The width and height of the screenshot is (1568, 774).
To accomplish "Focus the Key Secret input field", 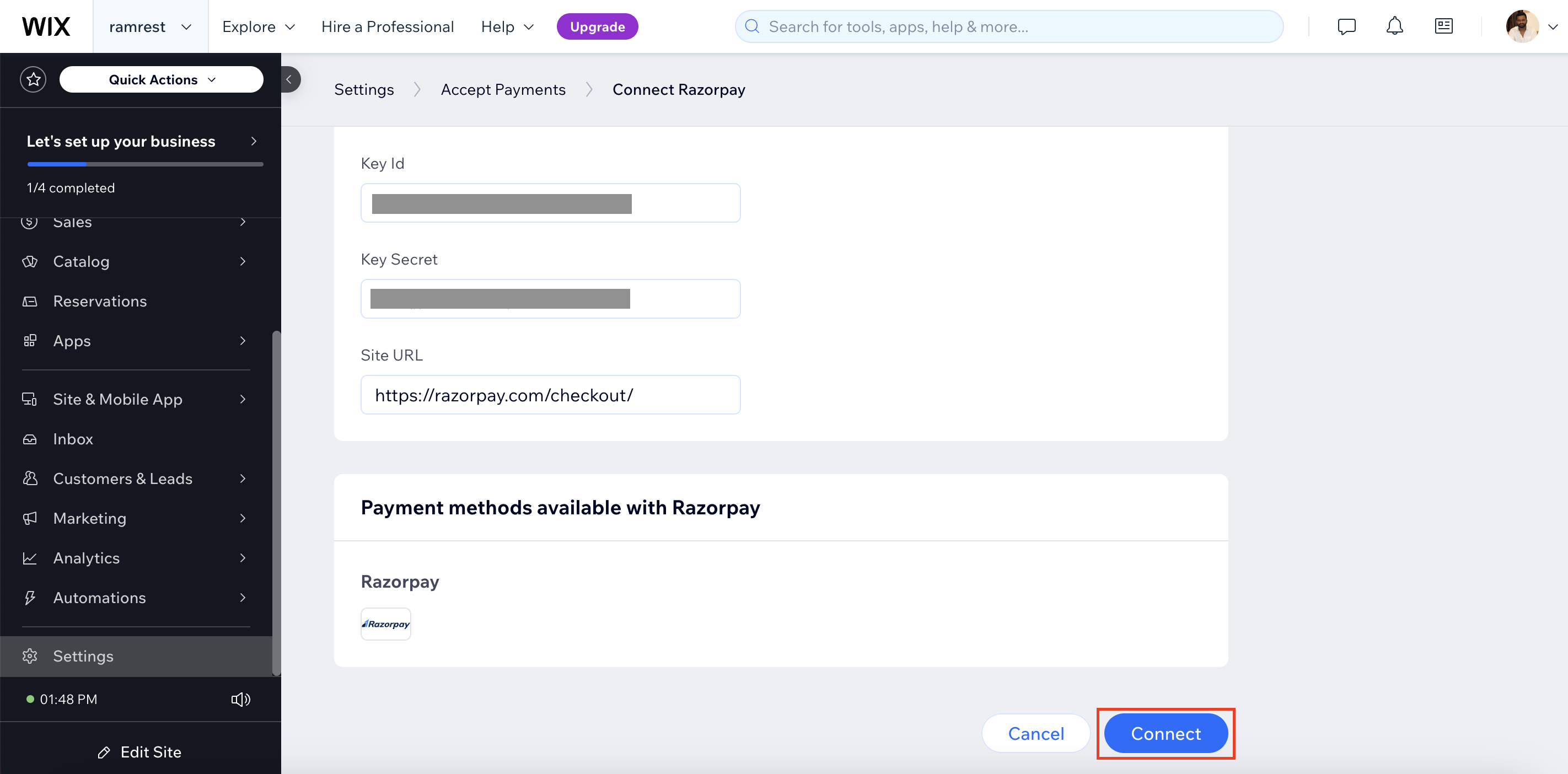I will [550, 299].
